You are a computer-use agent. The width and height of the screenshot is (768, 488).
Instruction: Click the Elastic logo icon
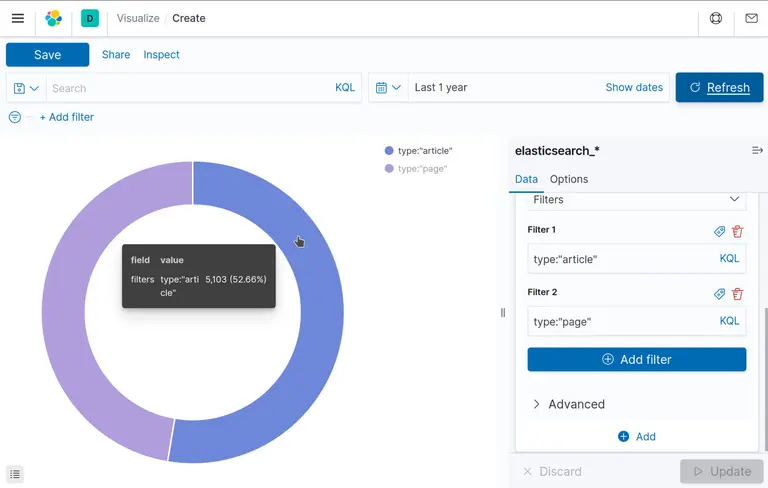[x=54, y=18]
